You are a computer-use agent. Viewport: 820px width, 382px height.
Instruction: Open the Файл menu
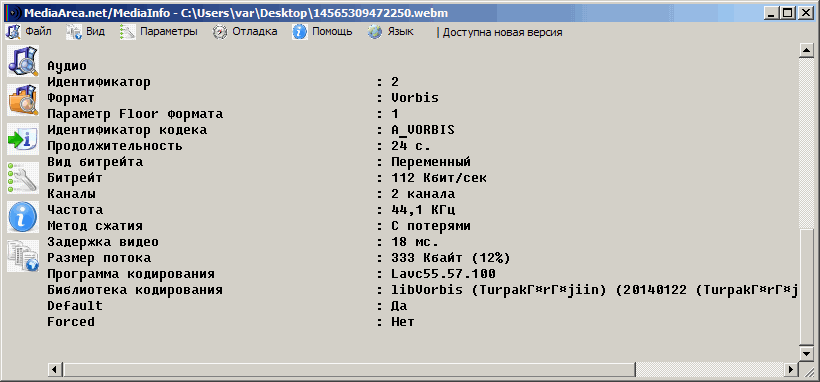tap(29, 32)
